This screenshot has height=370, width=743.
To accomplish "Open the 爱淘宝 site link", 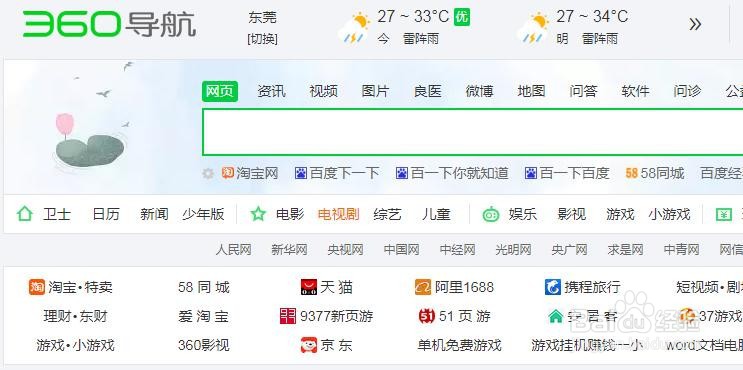I will click(204, 316).
